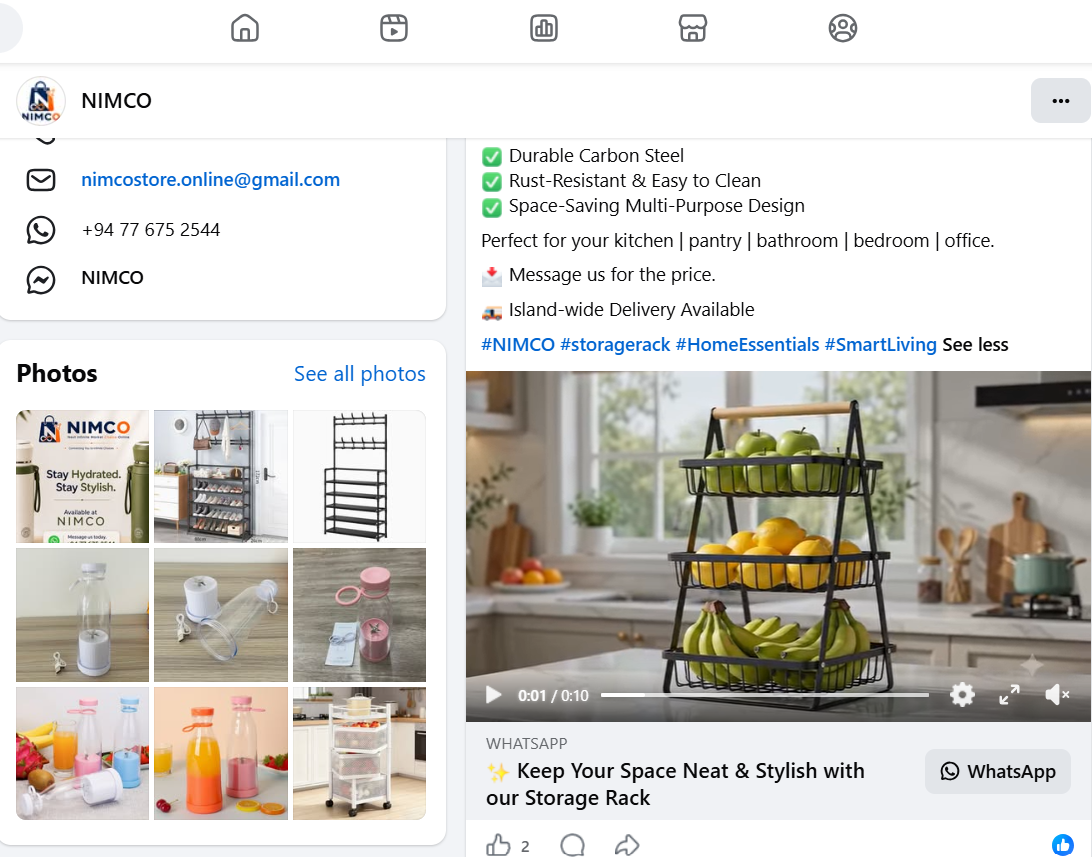Open the Reels video tab icon
Screen dimensions: 1092x857
coord(393,29)
